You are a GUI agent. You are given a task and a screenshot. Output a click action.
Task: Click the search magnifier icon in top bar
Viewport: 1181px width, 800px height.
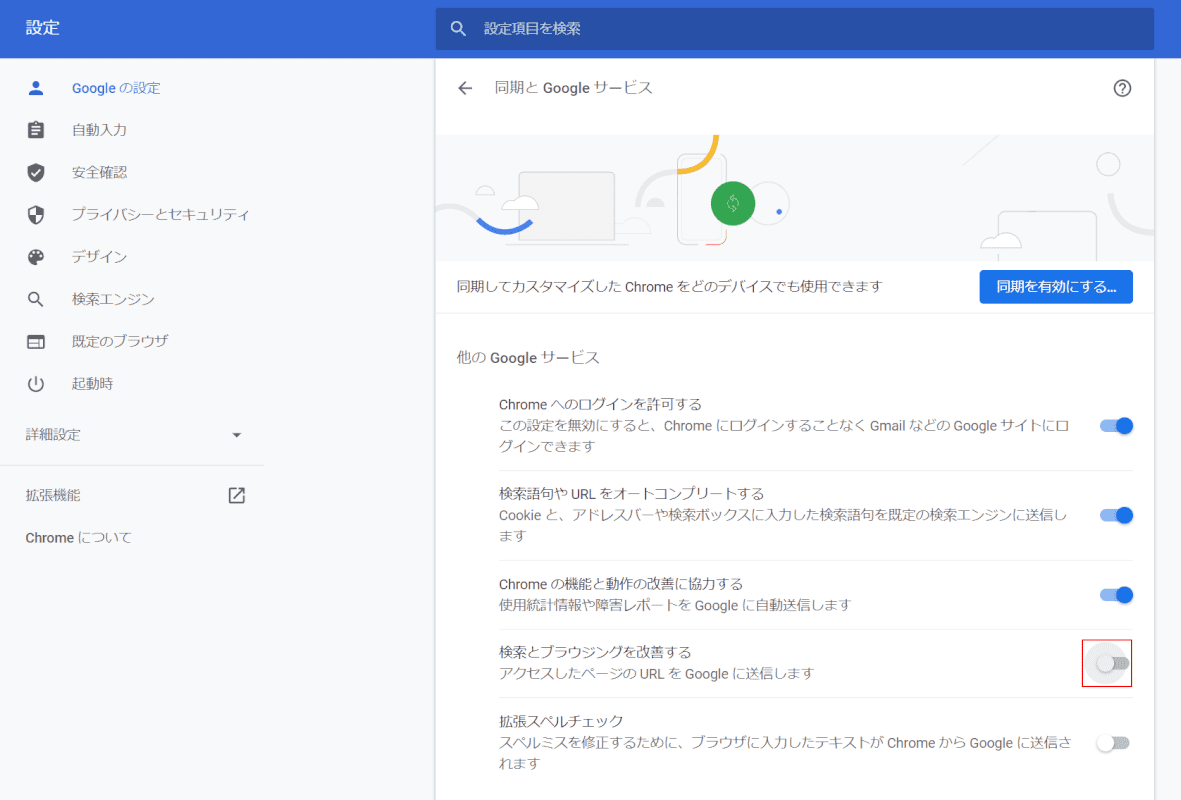point(458,29)
